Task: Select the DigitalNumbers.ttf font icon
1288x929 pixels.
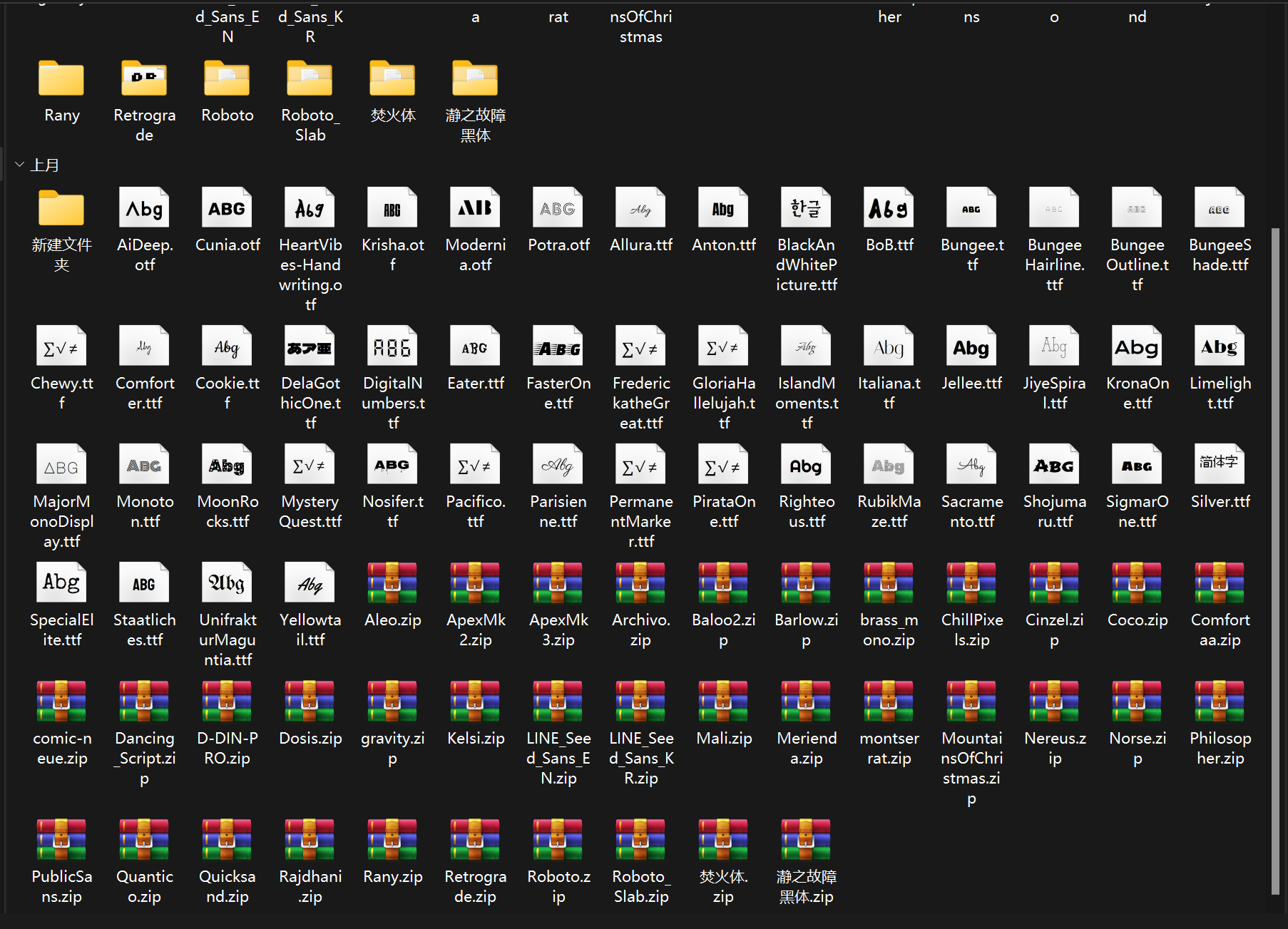Action: [x=392, y=347]
